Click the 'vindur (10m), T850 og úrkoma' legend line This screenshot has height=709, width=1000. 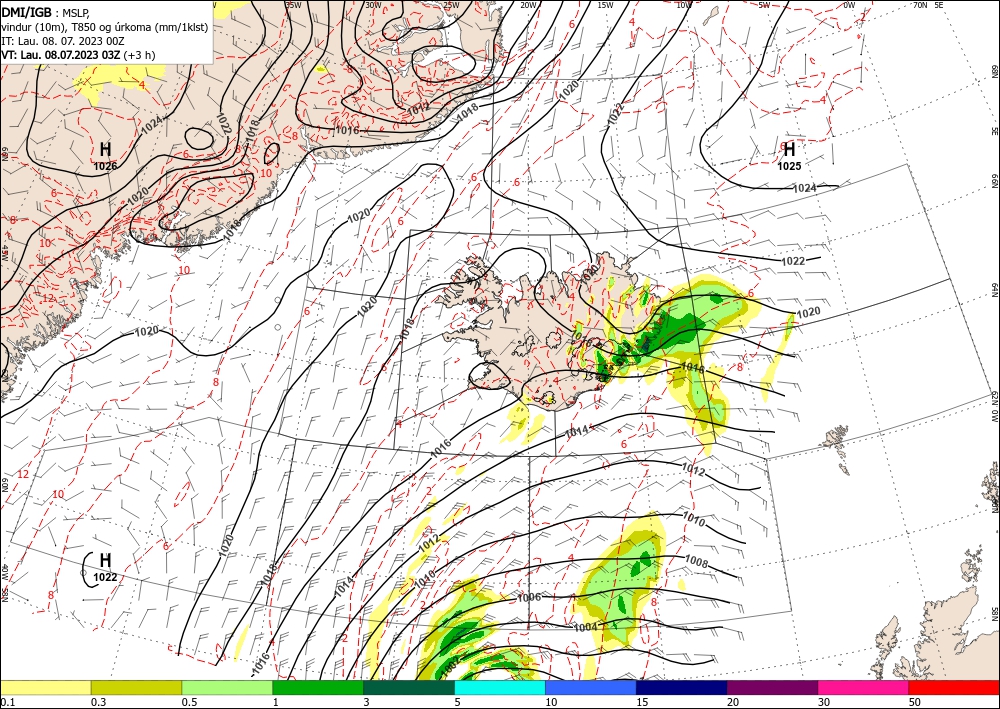pos(105,27)
